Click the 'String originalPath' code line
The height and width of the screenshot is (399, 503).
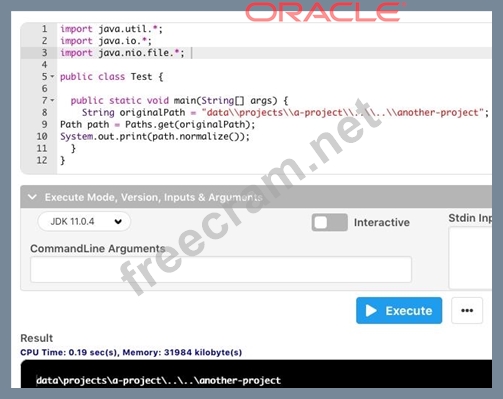(x=285, y=112)
